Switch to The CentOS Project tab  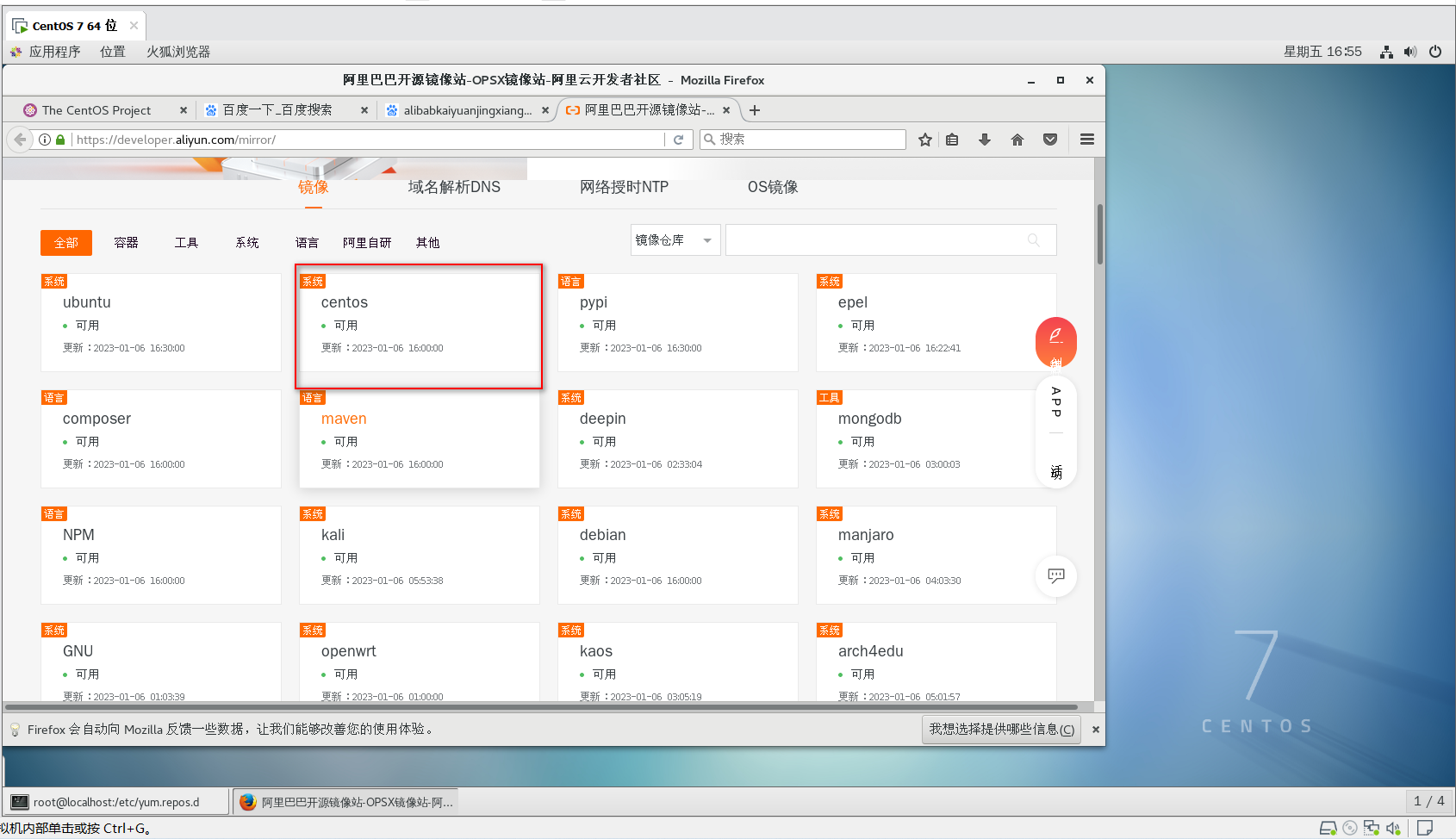pyautogui.click(x=96, y=110)
